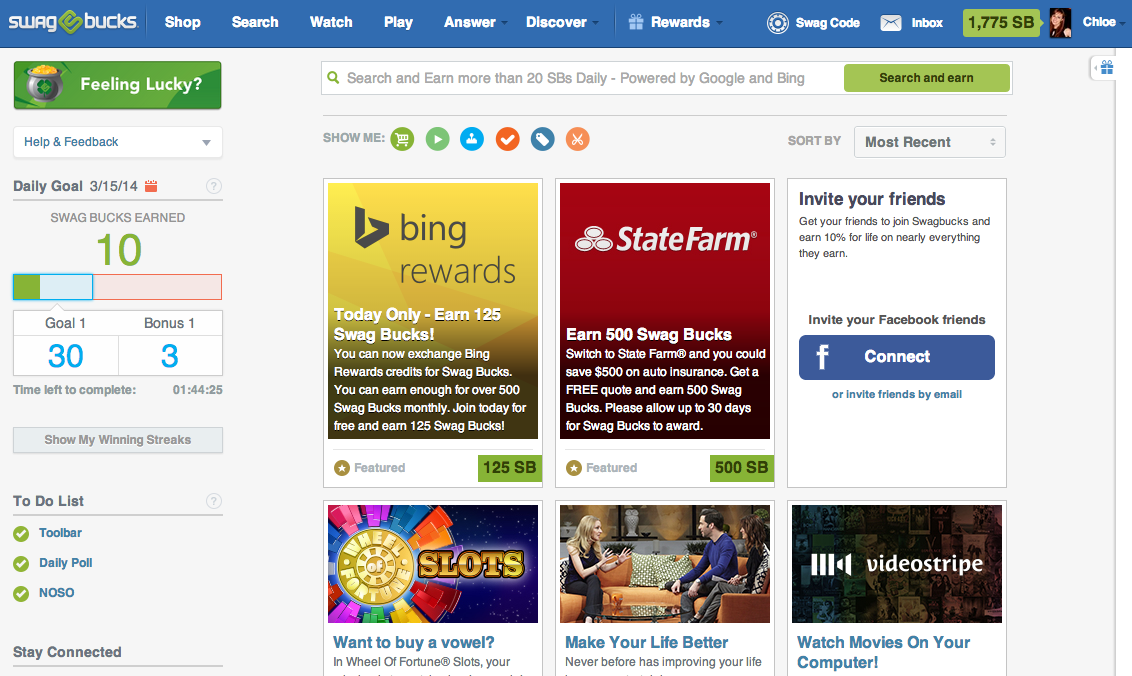Click the Daily Poll green checkmark

[x=21, y=563]
